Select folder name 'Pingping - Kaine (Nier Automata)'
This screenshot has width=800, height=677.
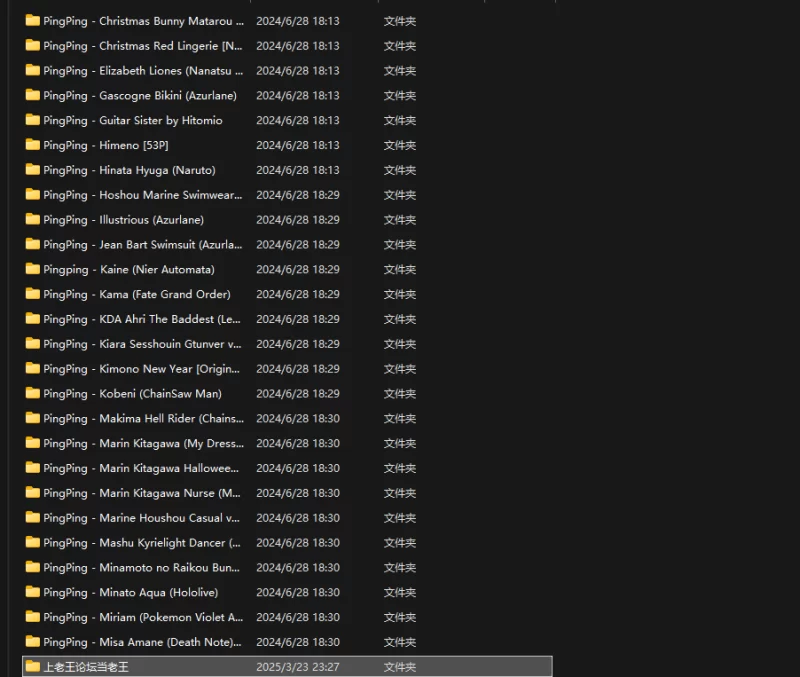129,269
